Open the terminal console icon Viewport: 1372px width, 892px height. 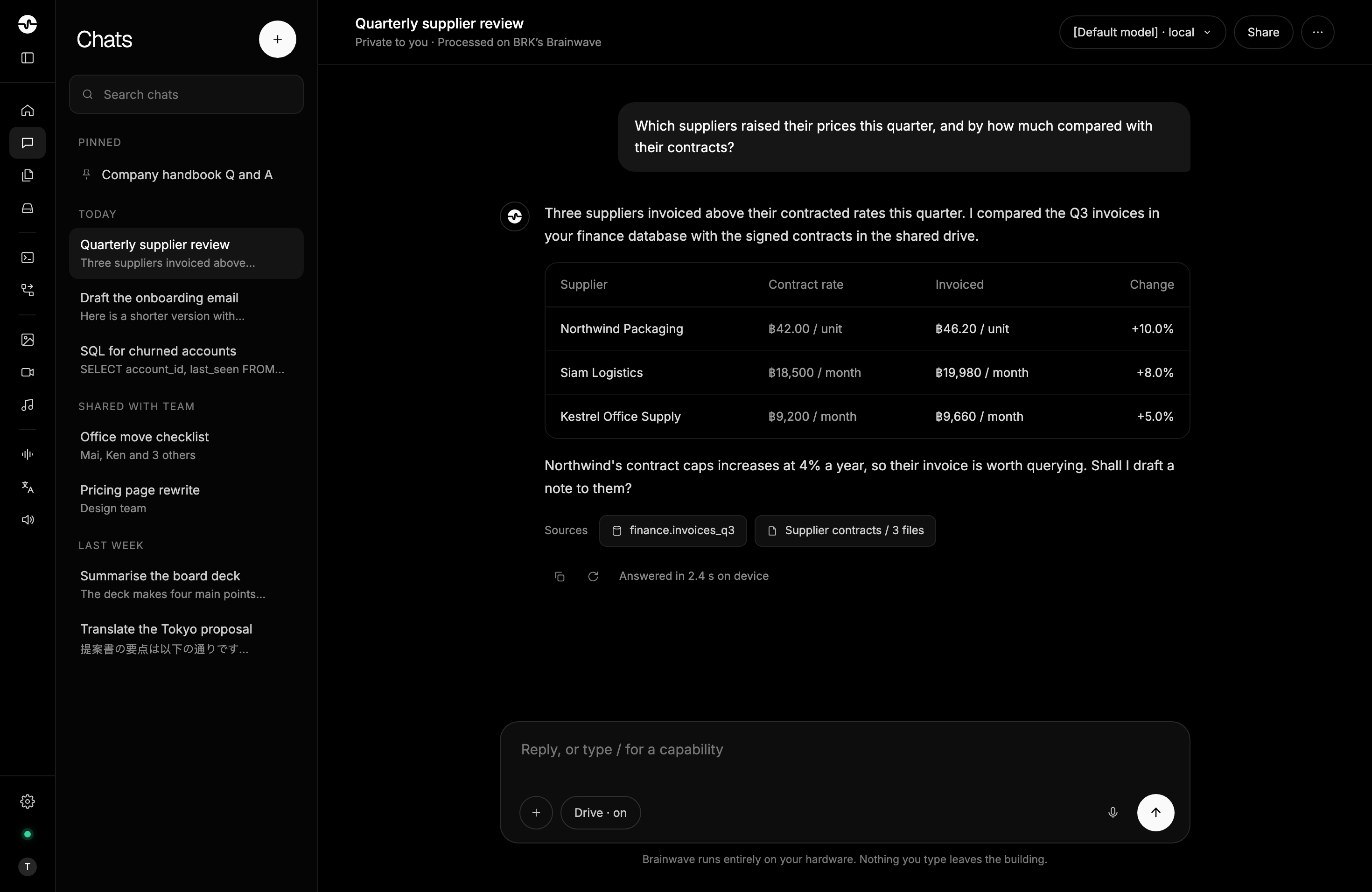click(27, 258)
